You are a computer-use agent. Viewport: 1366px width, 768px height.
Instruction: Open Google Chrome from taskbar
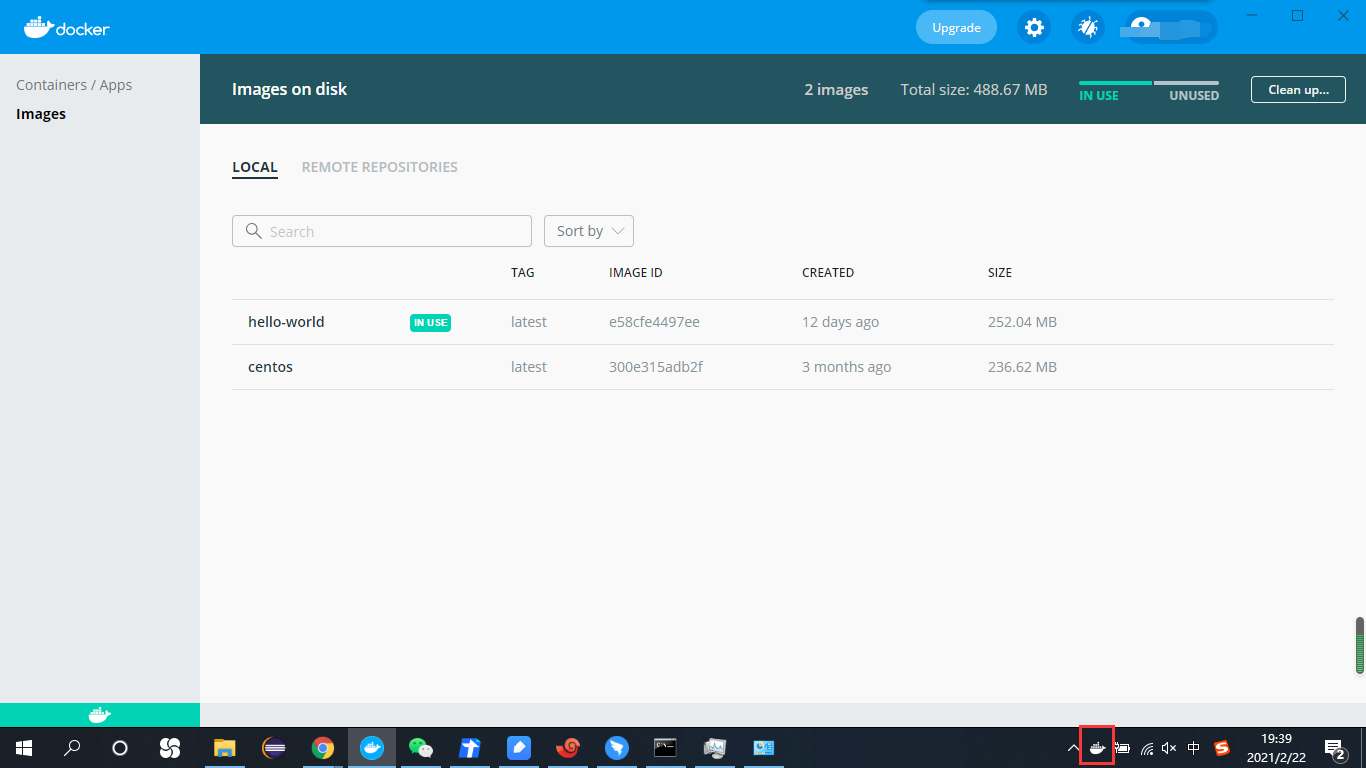[322, 748]
